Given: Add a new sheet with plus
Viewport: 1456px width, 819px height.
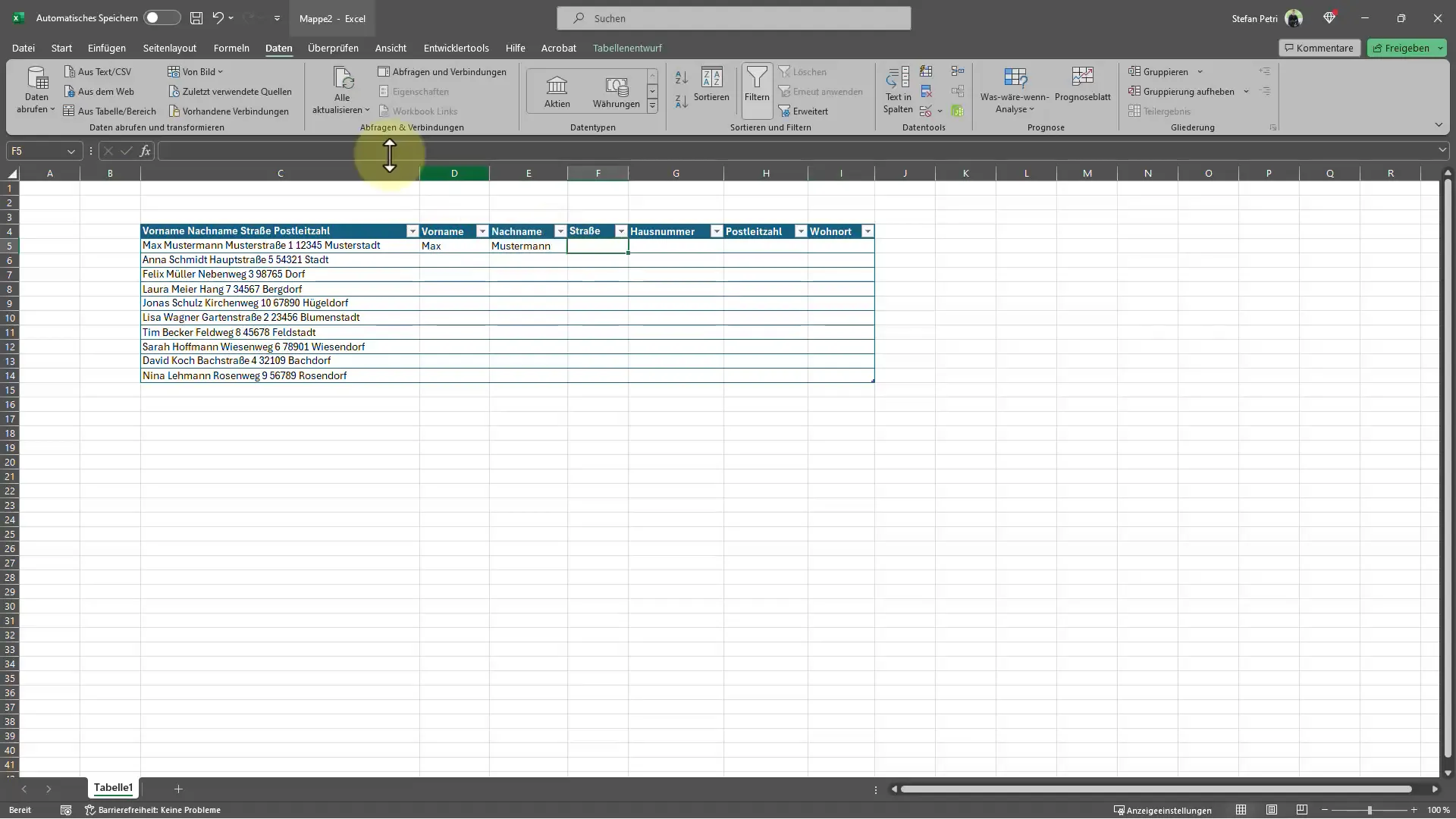Looking at the screenshot, I should (178, 789).
